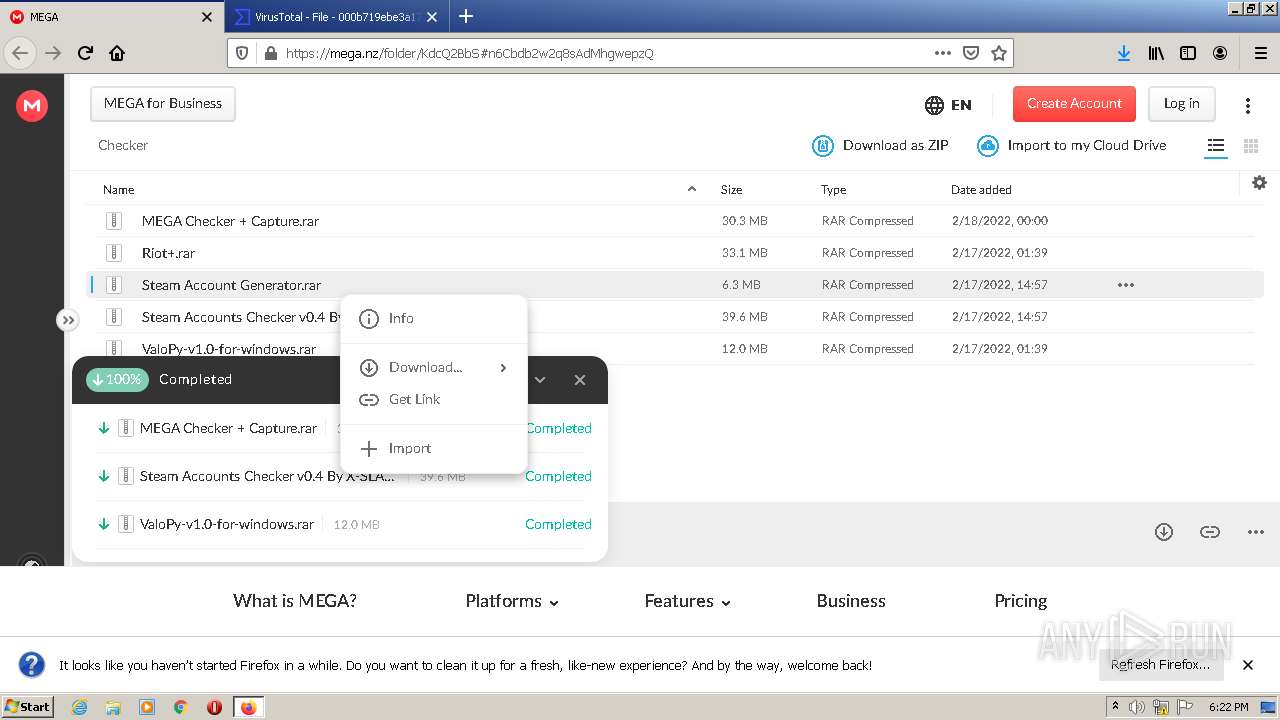Open the options dots for Steam Account Generator.rar
Screen dimensions: 1280x720
1126,285
